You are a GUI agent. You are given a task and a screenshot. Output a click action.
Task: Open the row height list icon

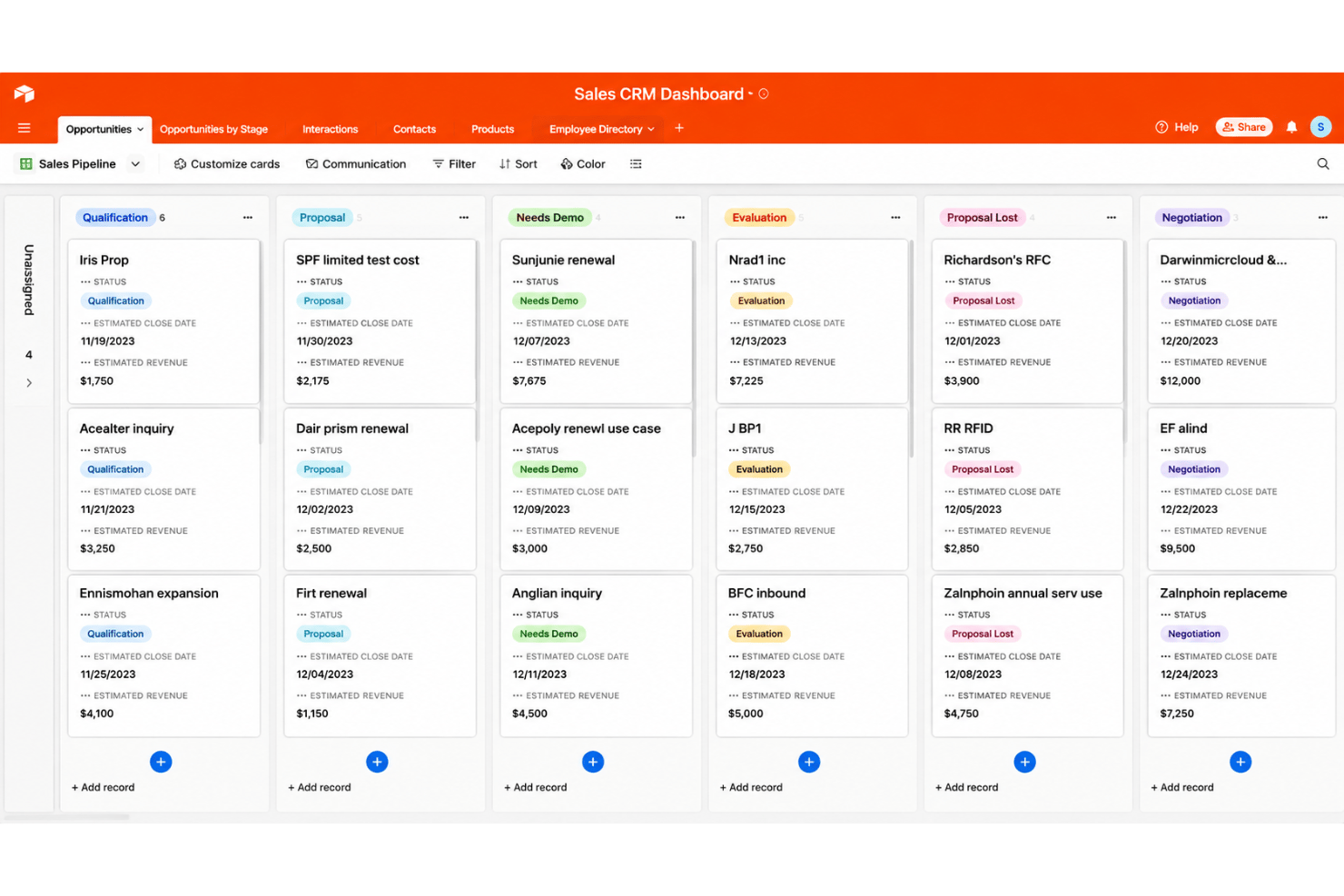(x=636, y=164)
